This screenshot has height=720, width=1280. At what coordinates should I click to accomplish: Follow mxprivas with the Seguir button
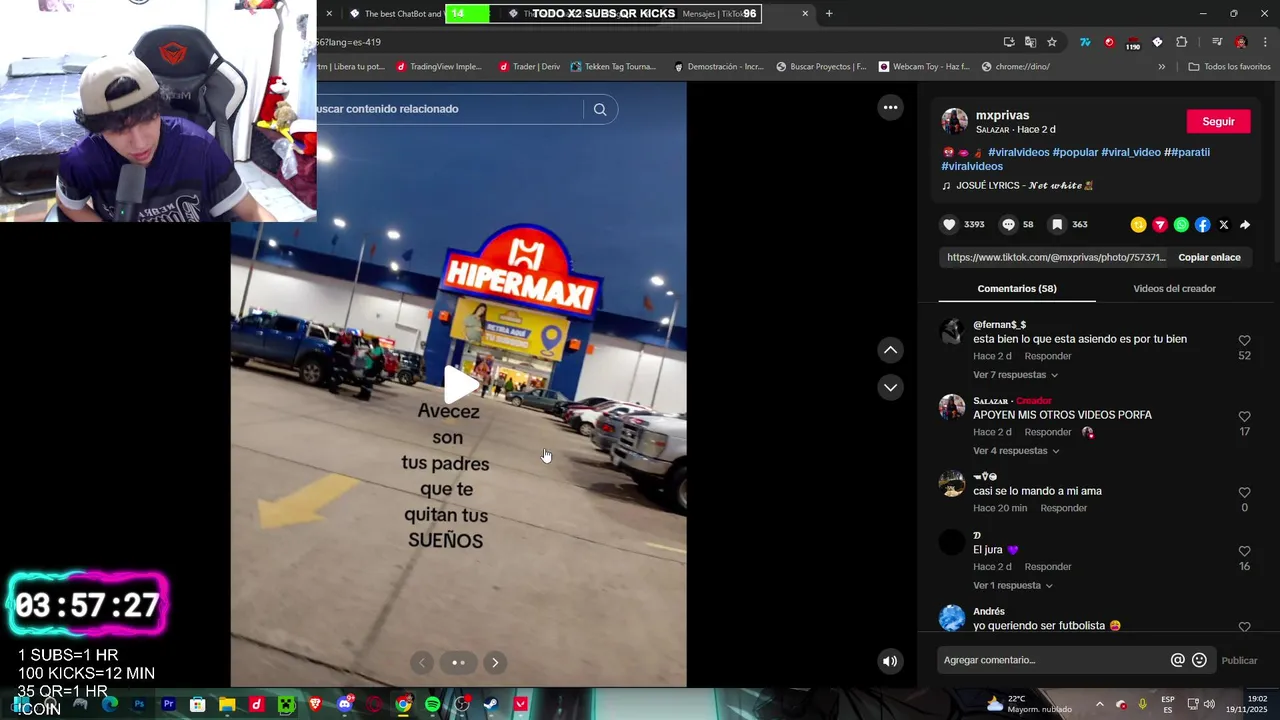pos(1218,121)
